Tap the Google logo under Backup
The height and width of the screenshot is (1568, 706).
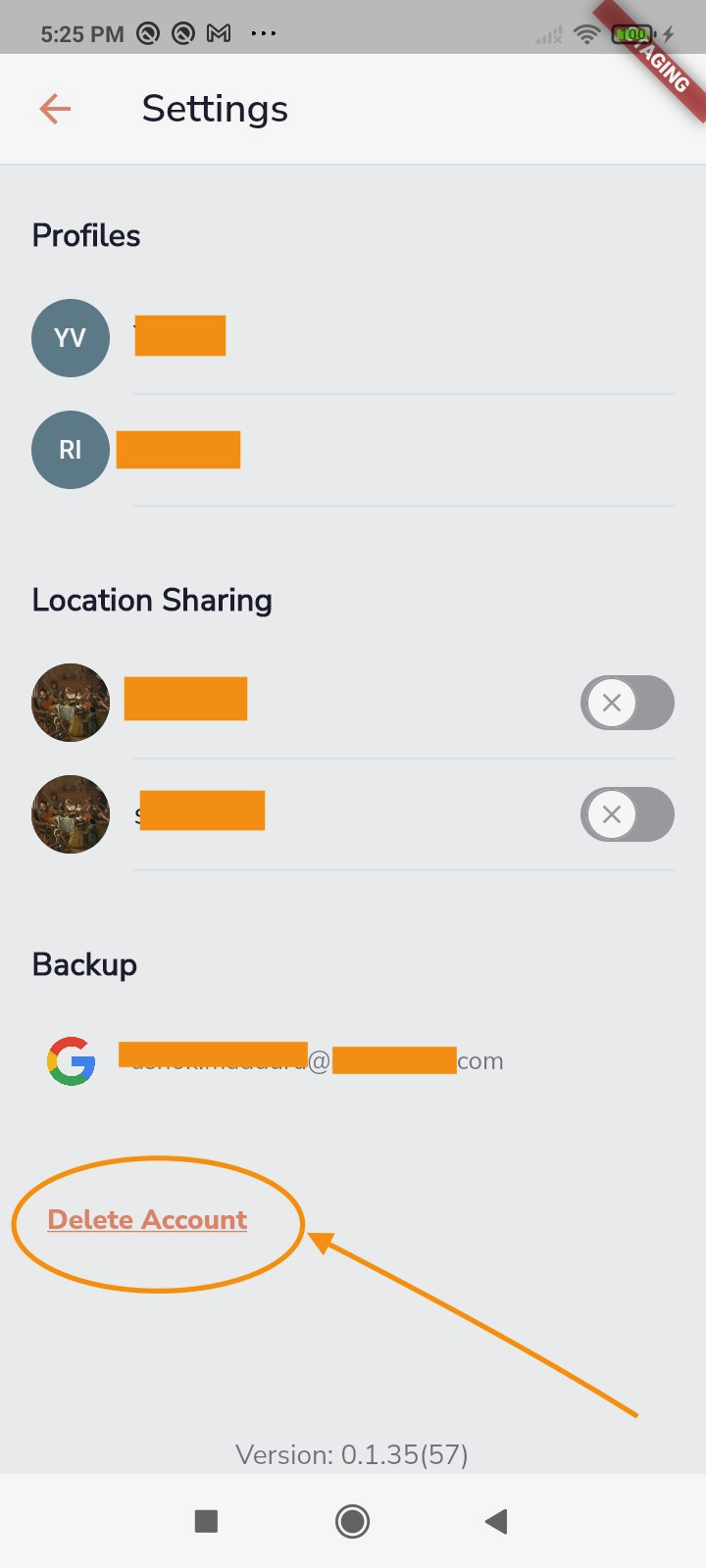72,1061
